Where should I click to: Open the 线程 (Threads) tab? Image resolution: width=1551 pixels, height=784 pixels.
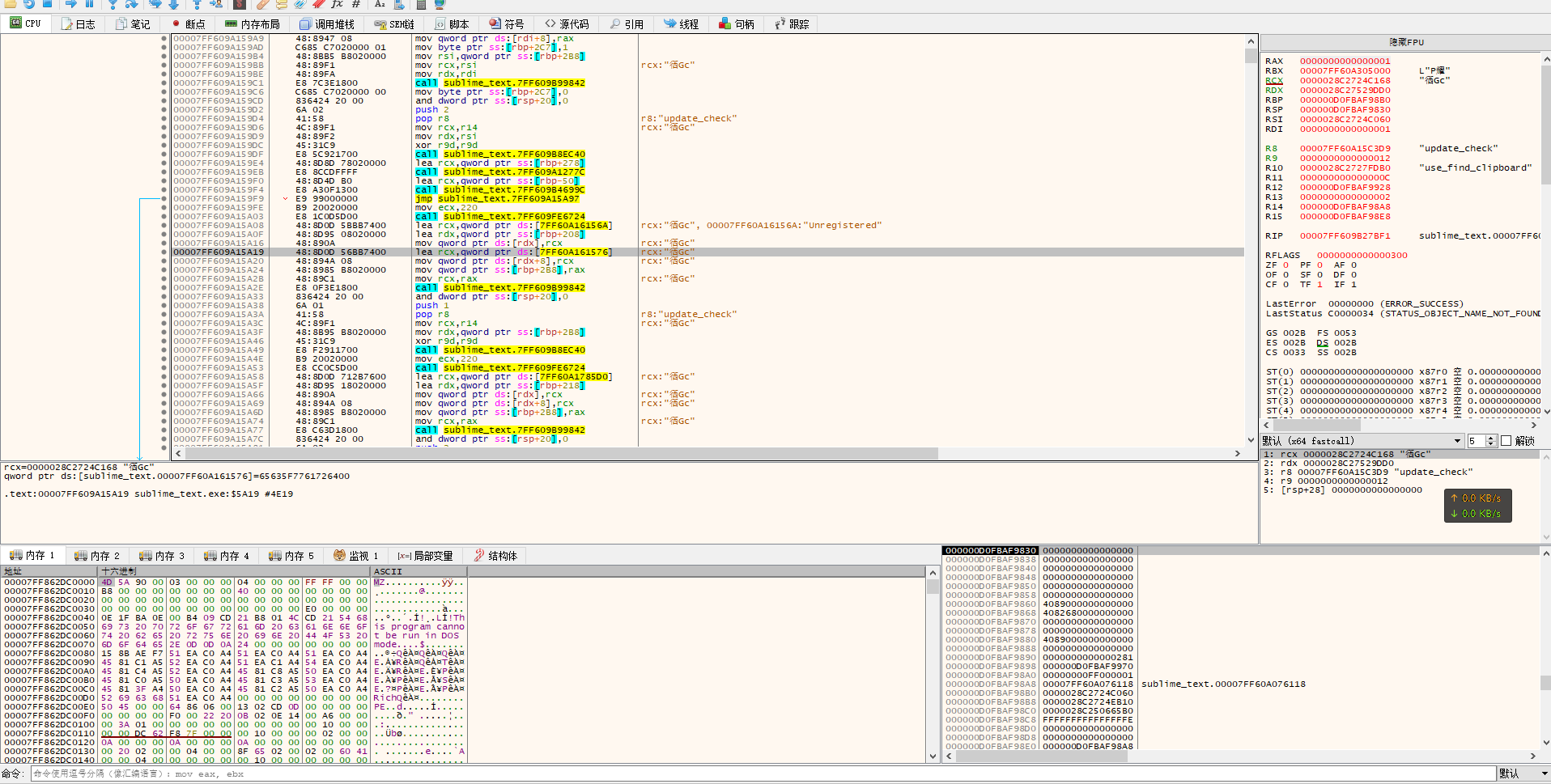681,24
